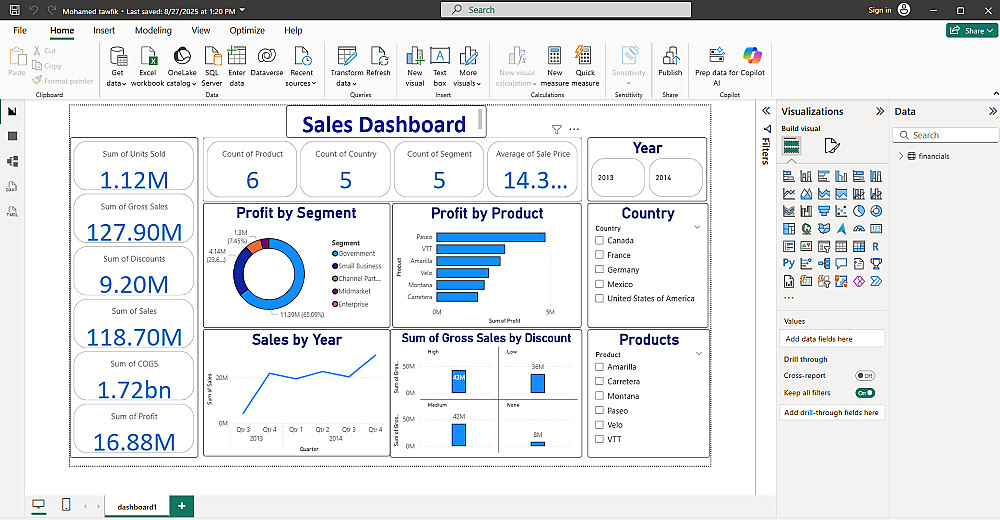The width and height of the screenshot is (1000, 520).
Task: Open Transform data dropdown
Action: tap(346, 66)
